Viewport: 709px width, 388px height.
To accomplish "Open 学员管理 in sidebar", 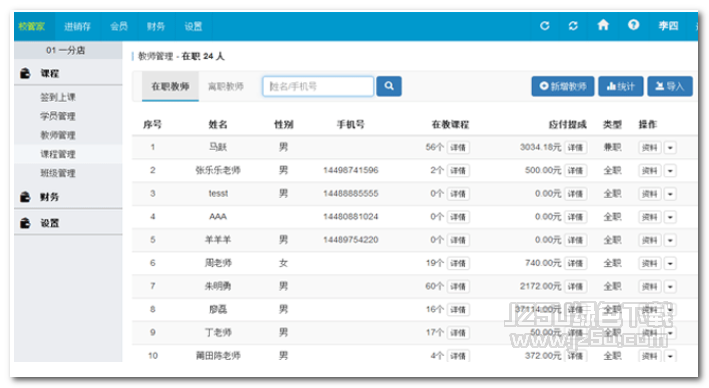I will [x=58, y=116].
